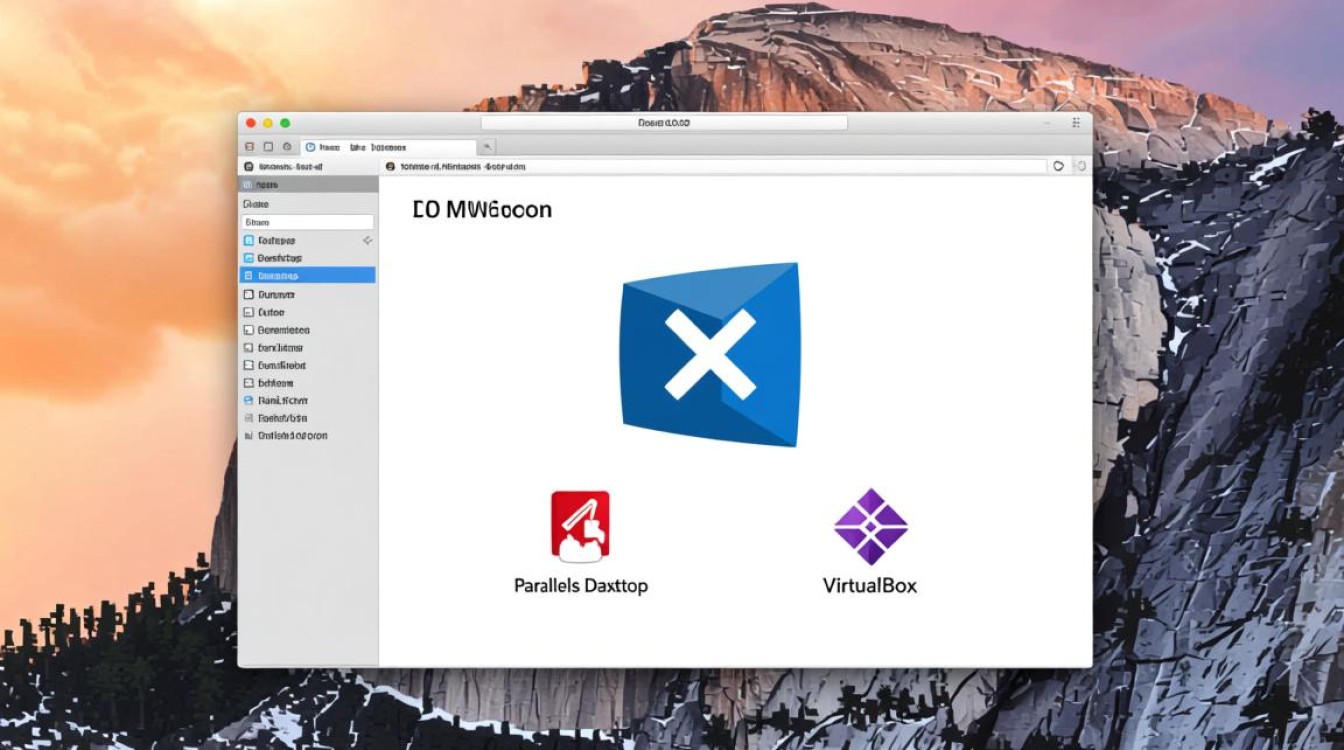Open the purple VirtualBox diamond icon
The height and width of the screenshot is (750, 1344).
tap(870, 526)
